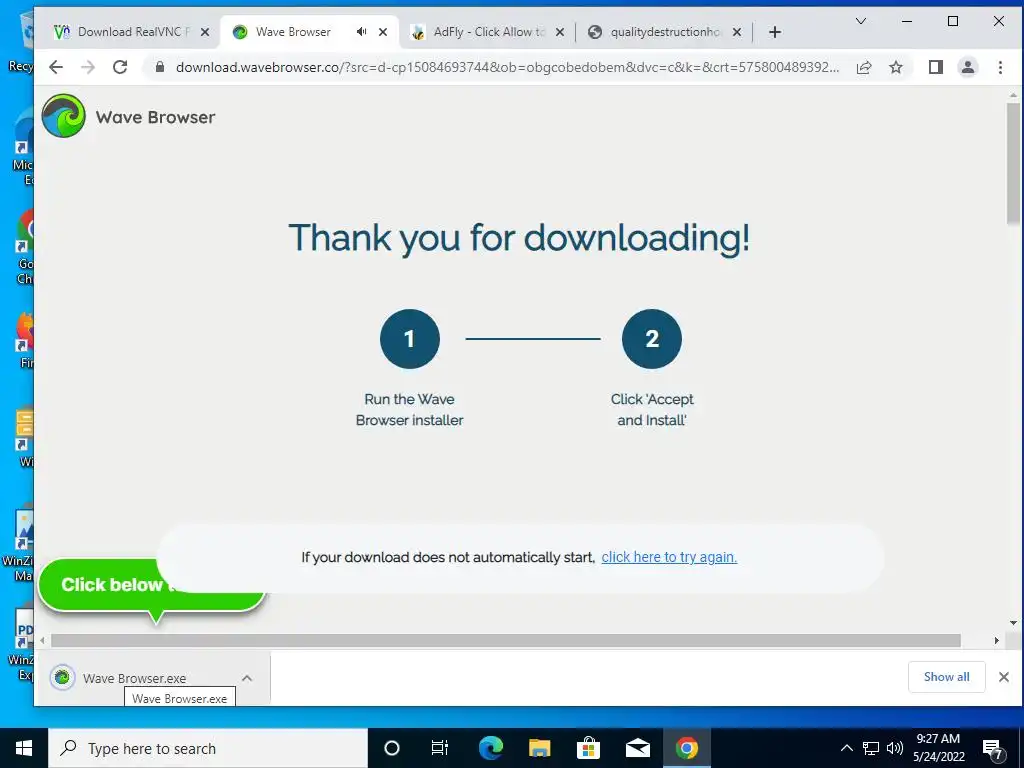Viewport: 1024px width, 768px height.
Task: Click the step 2 circle
Action: pos(652,338)
